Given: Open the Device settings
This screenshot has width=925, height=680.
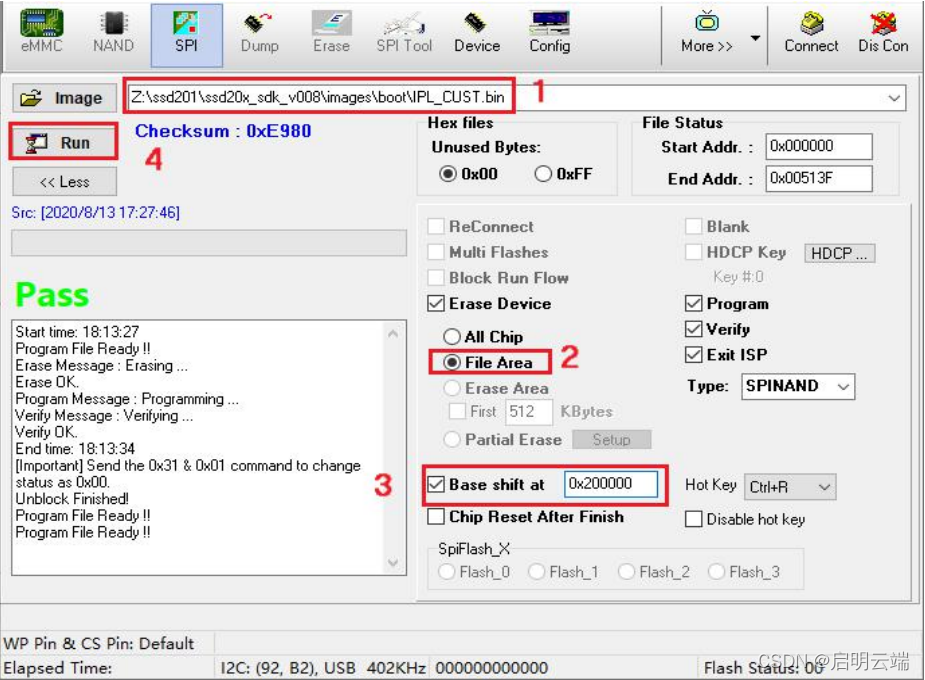Looking at the screenshot, I should (x=477, y=33).
